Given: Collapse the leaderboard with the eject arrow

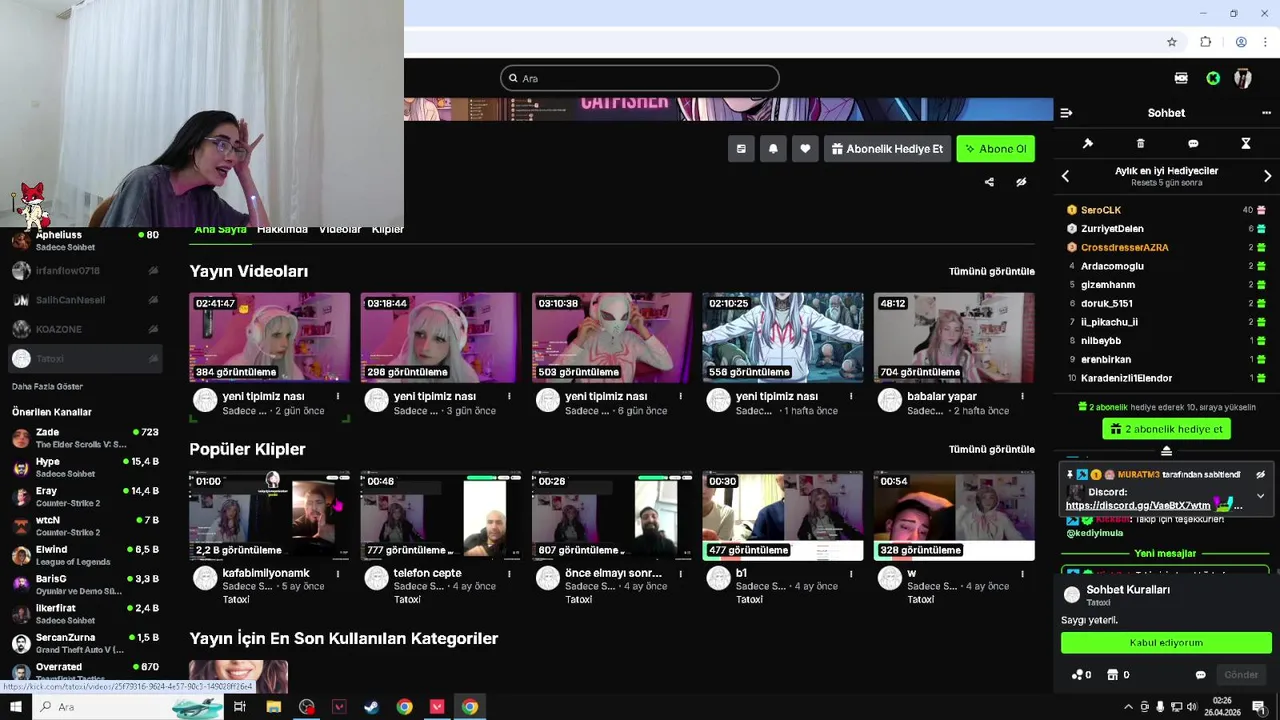Looking at the screenshot, I should pyautogui.click(x=1166, y=451).
